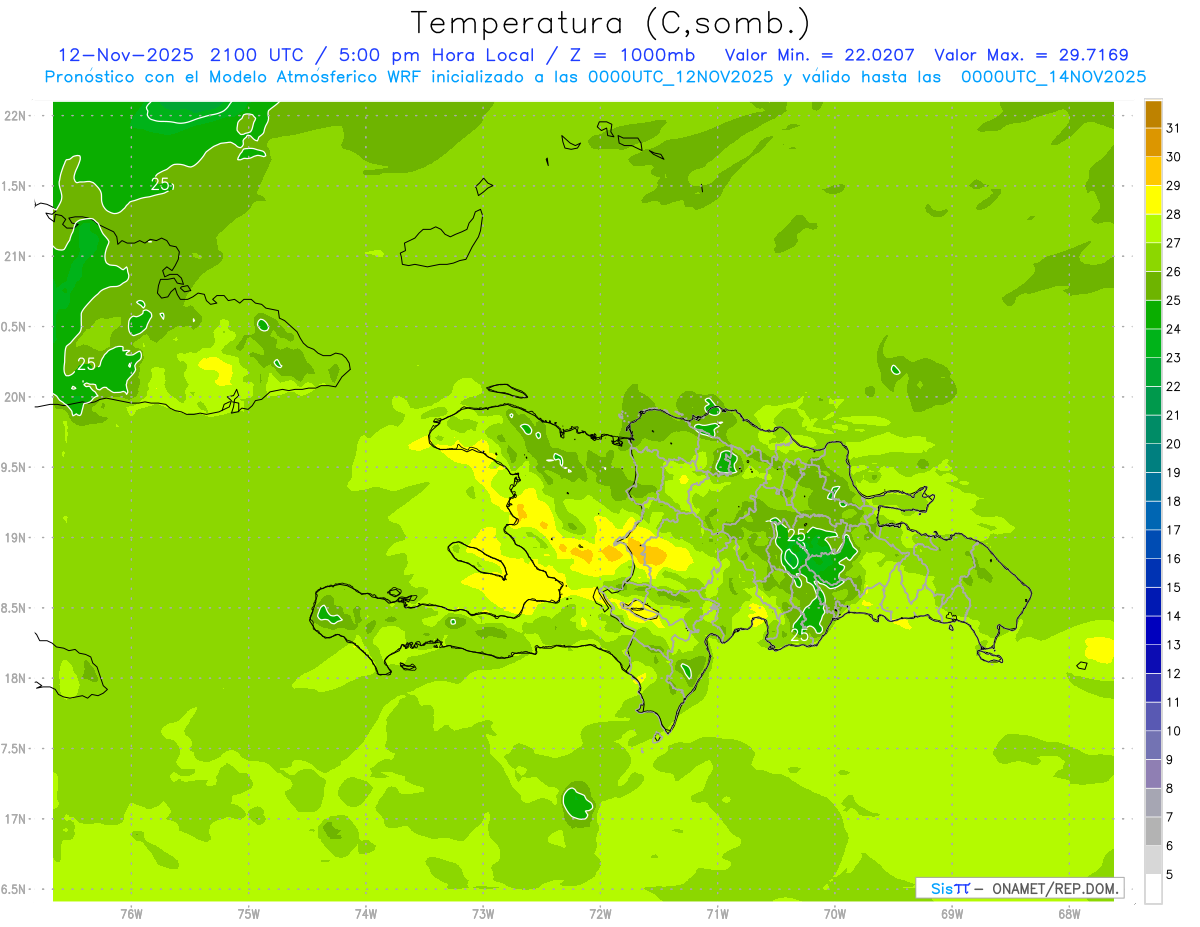Viewport: 1200px width, 927px height.
Task: Click the "Valor Min. = 22.0207" value
Action: pyautogui.click(x=820, y=55)
